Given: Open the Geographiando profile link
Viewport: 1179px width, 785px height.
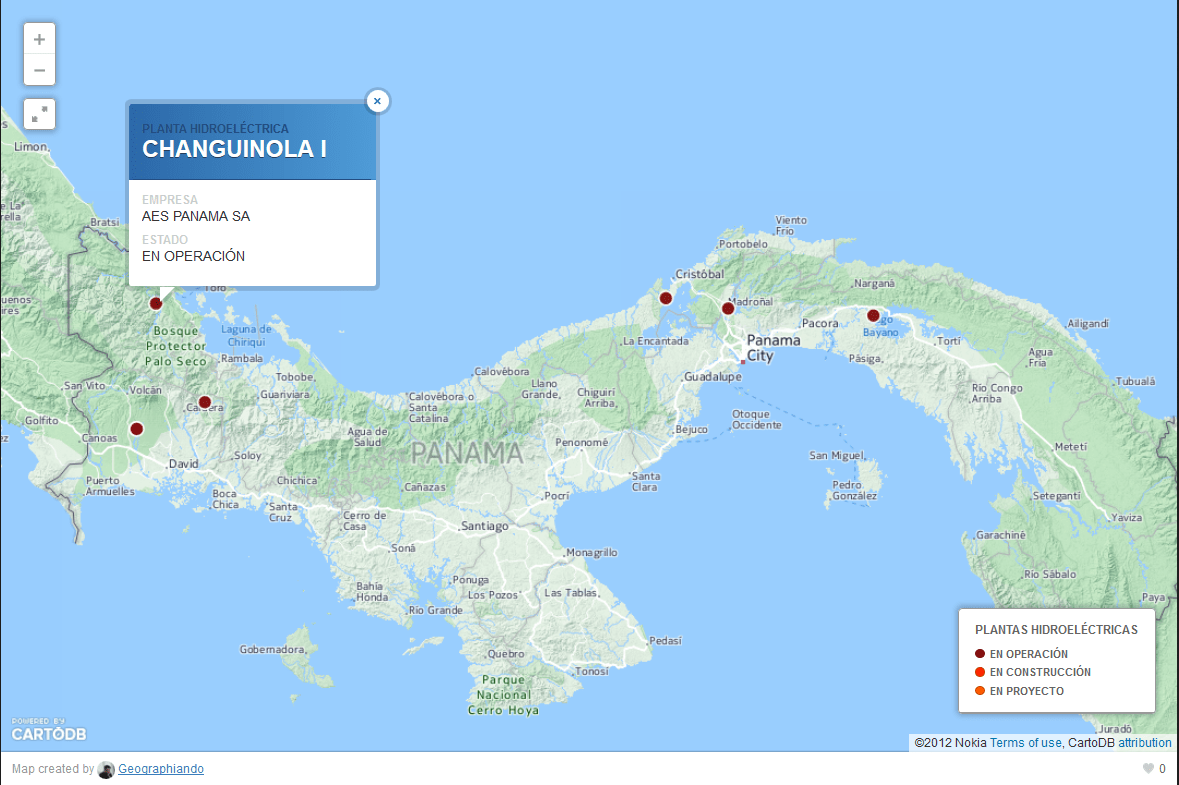Looking at the screenshot, I should [161, 768].
